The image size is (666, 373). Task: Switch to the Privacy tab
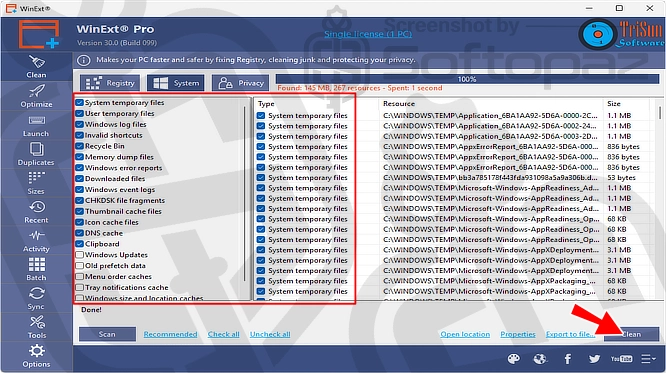coord(241,83)
